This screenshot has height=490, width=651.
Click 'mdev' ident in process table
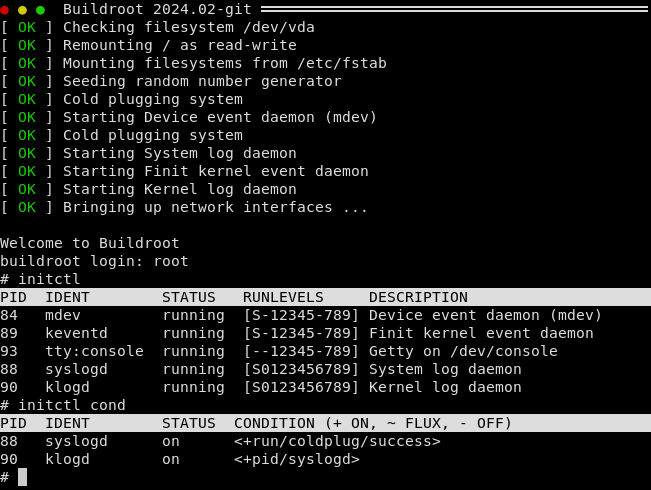coord(63,315)
